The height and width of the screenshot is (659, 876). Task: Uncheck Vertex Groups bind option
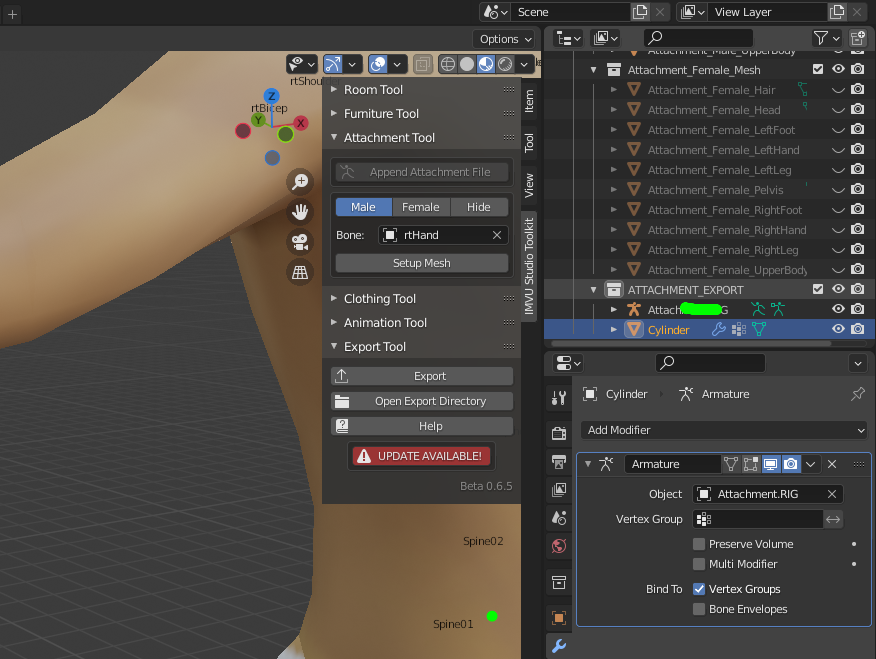pyautogui.click(x=699, y=589)
